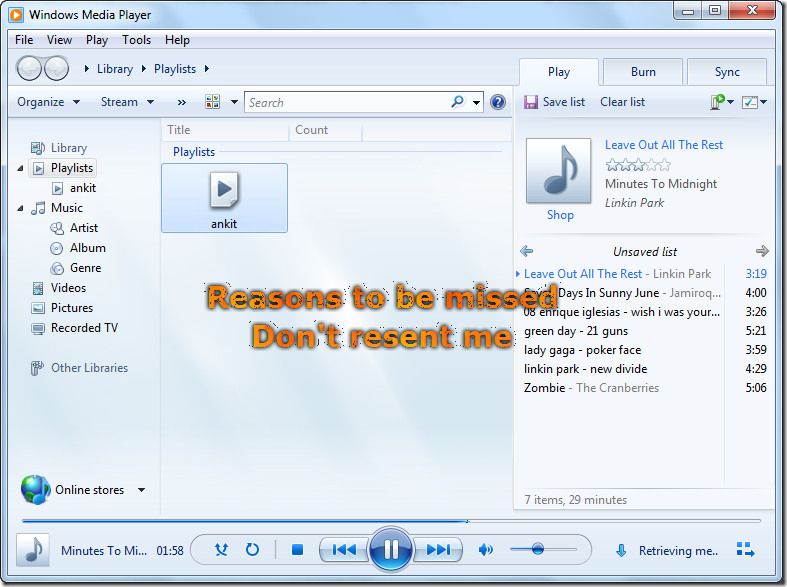Open the Organize dropdown

click(49, 102)
